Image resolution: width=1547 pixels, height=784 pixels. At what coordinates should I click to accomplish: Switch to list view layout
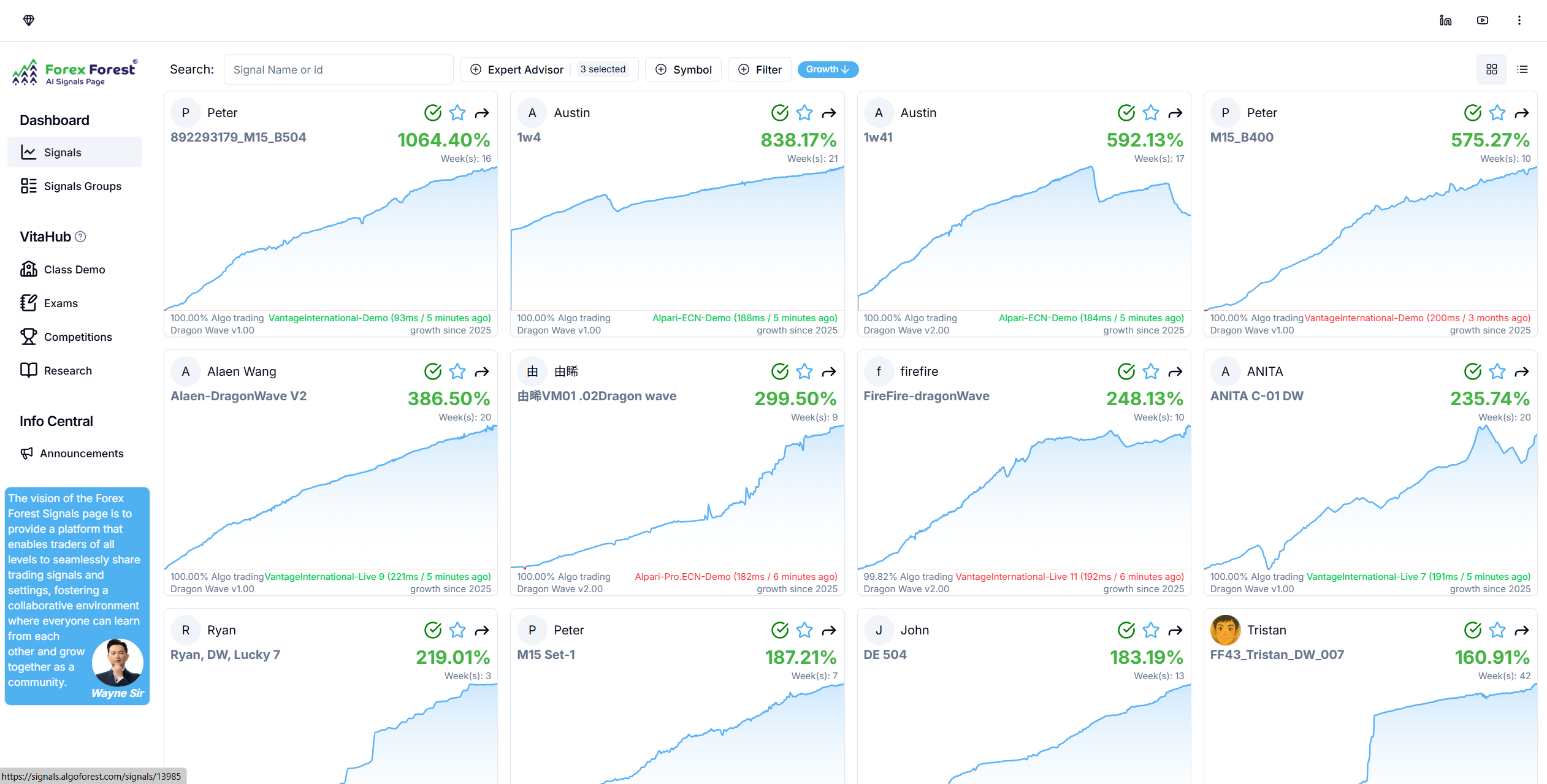(1522, 69)
